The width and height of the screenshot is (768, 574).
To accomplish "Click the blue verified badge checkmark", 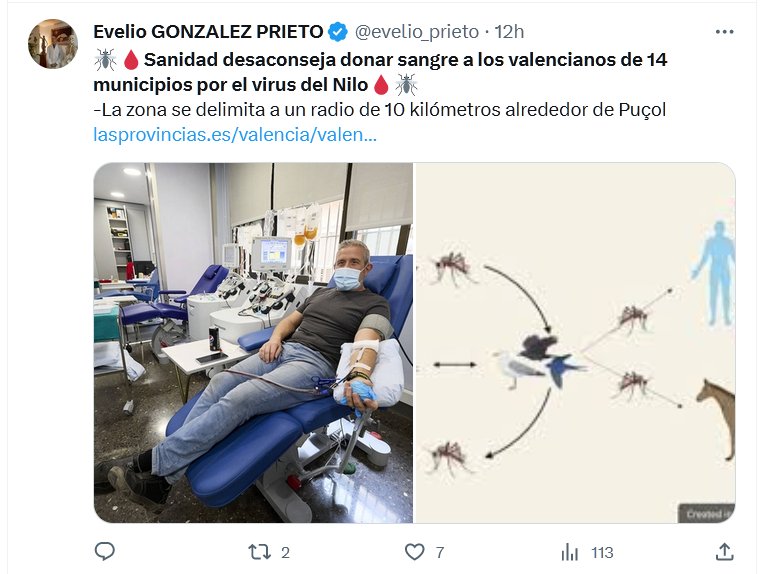I will click(337, 32).
